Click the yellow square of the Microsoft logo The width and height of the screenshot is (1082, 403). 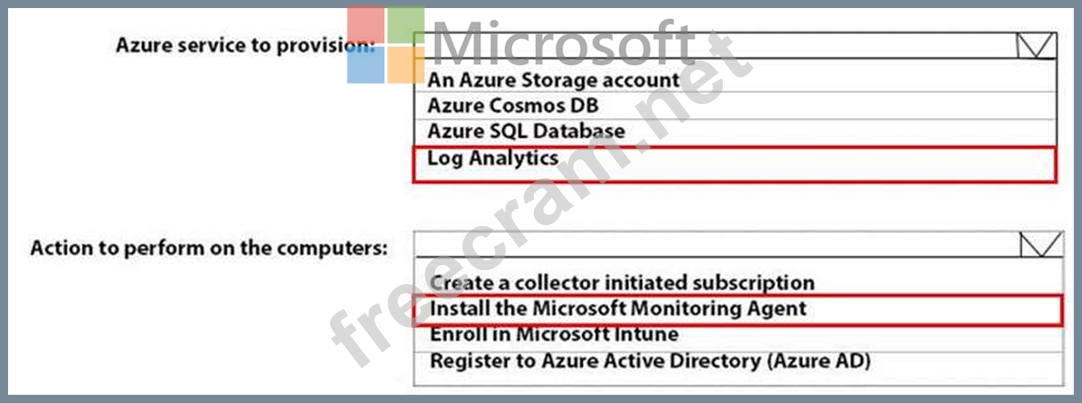click(406, 65)
